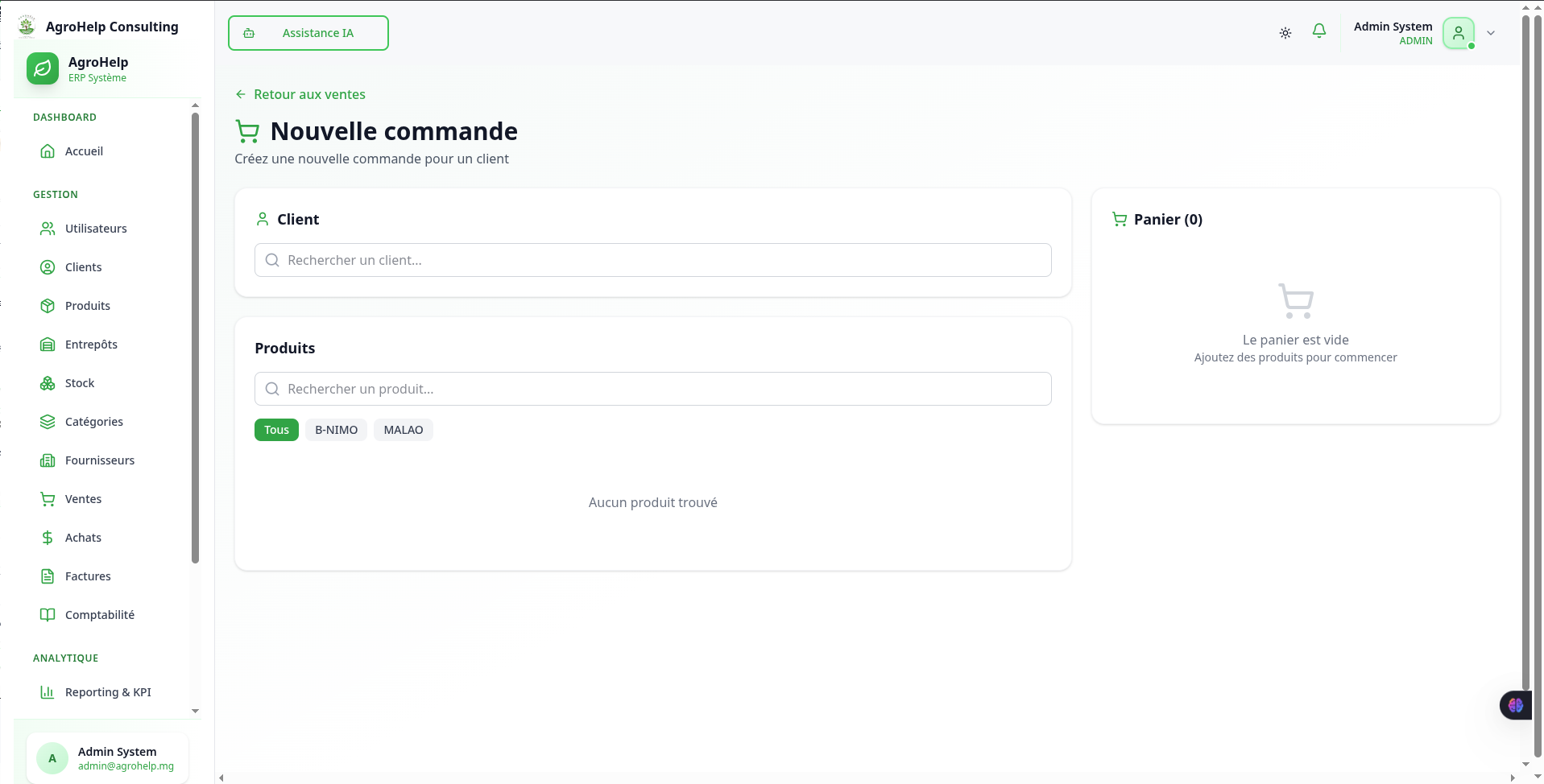The image size is (1544, 784).
Task: Open the Entrepôts management page
Action: 91,344
